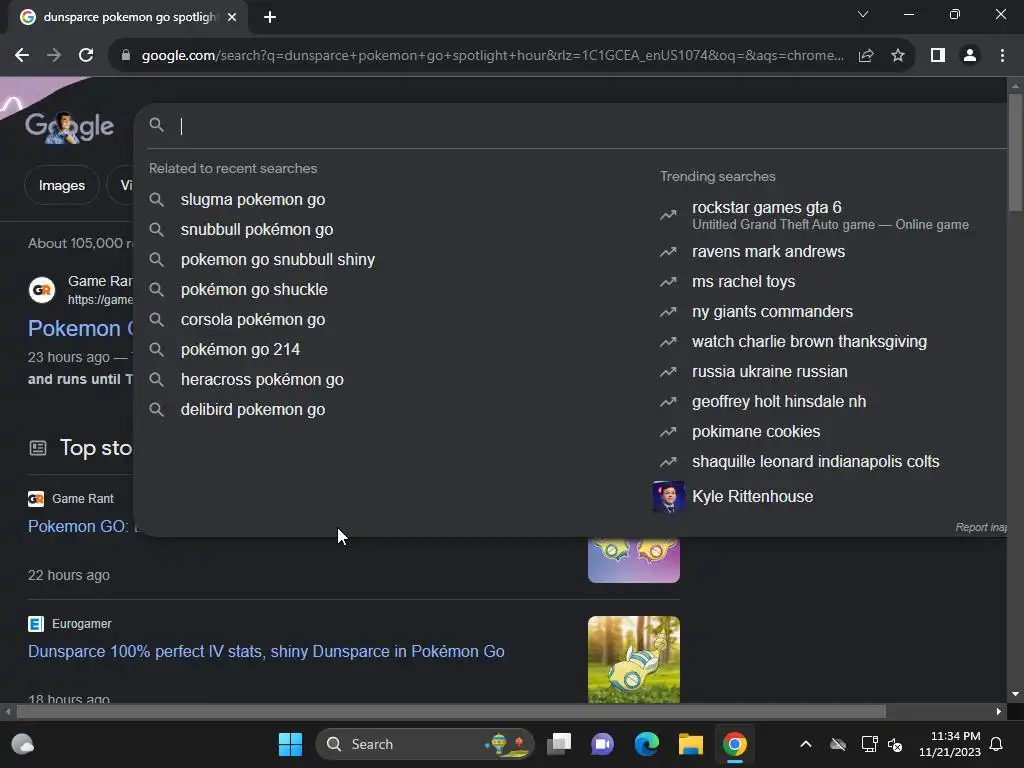This screenshot has height=768, width=1024.
Task: Bookmark this tab with star icon
Action: click(898, 56)
